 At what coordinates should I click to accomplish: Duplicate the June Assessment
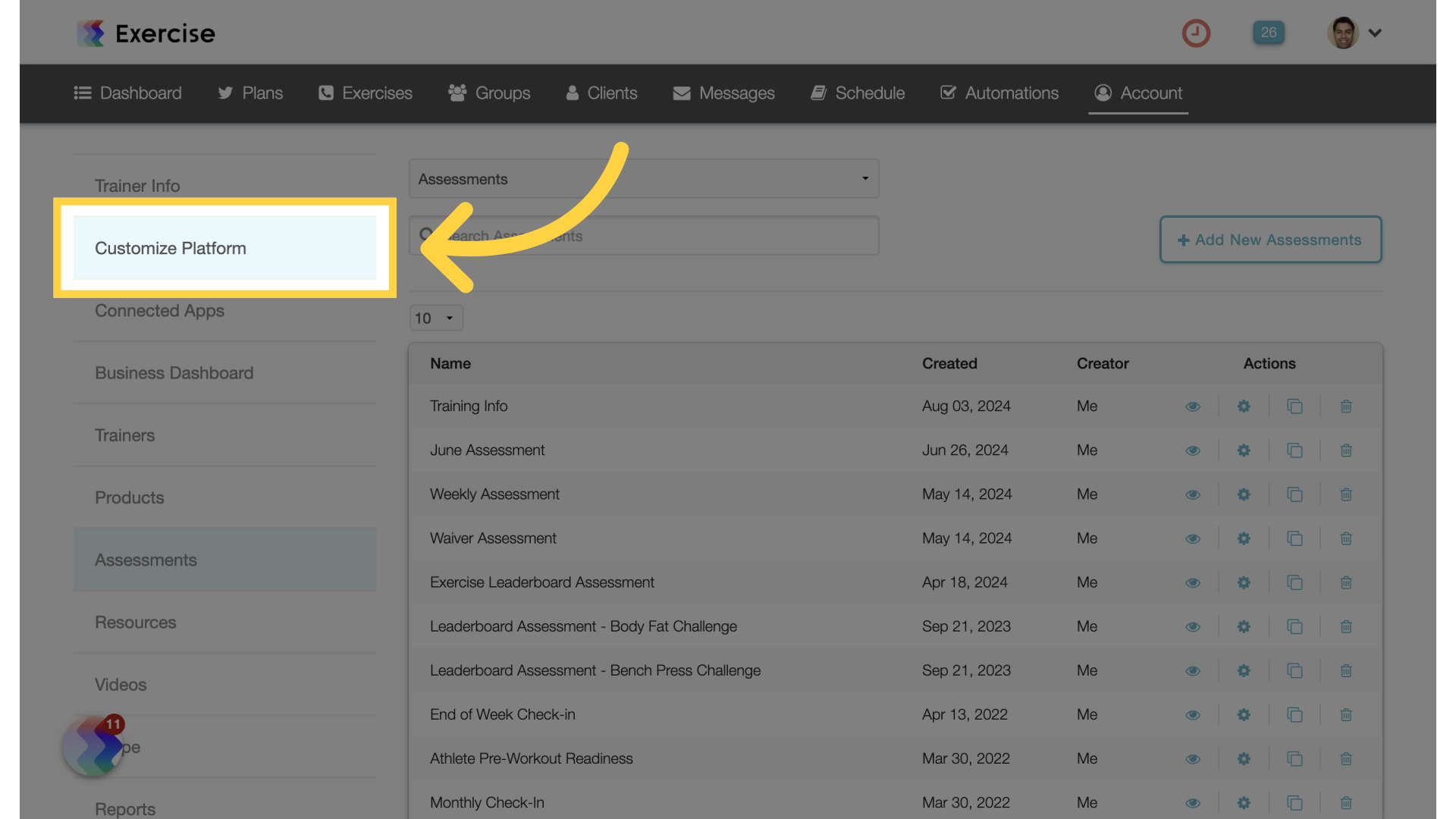tap(1294, 450)
